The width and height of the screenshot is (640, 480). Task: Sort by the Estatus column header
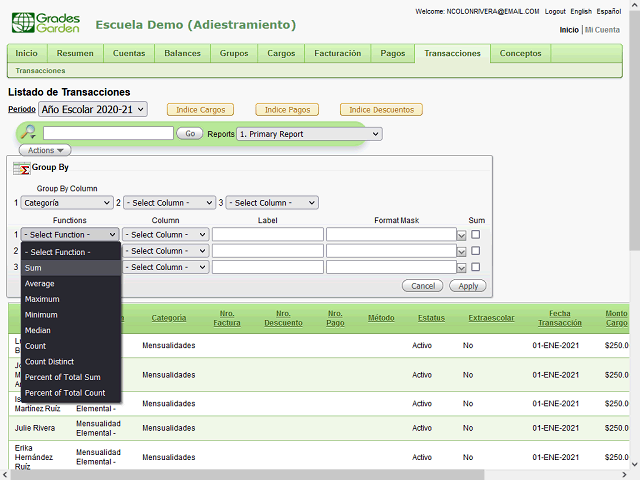coord(431,318)
